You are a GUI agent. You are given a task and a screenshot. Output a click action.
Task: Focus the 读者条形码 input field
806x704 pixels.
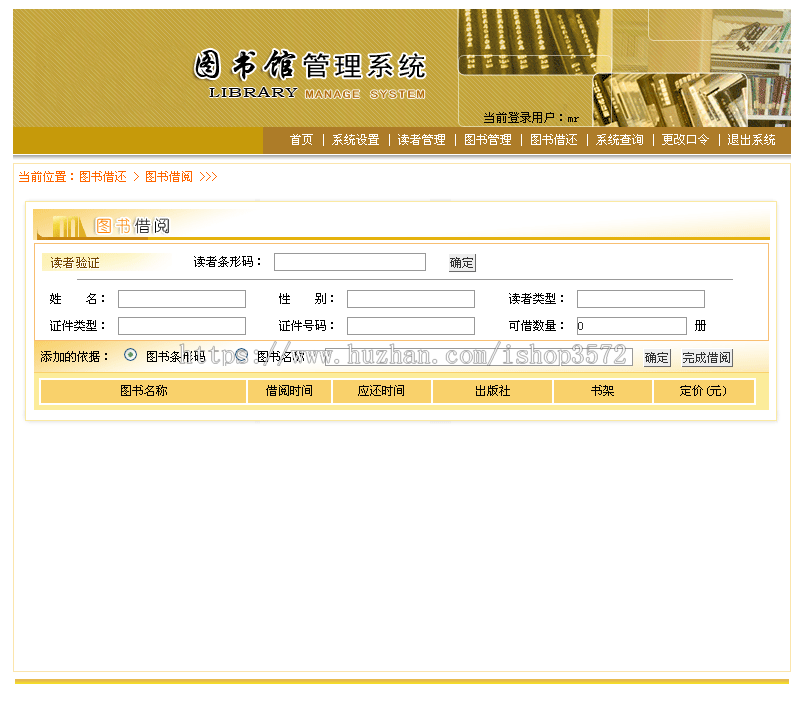[x=350, y=262]
